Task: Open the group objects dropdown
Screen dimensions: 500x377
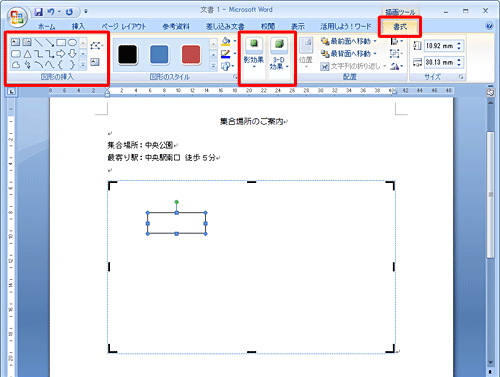Action: (x=397, y=54)
